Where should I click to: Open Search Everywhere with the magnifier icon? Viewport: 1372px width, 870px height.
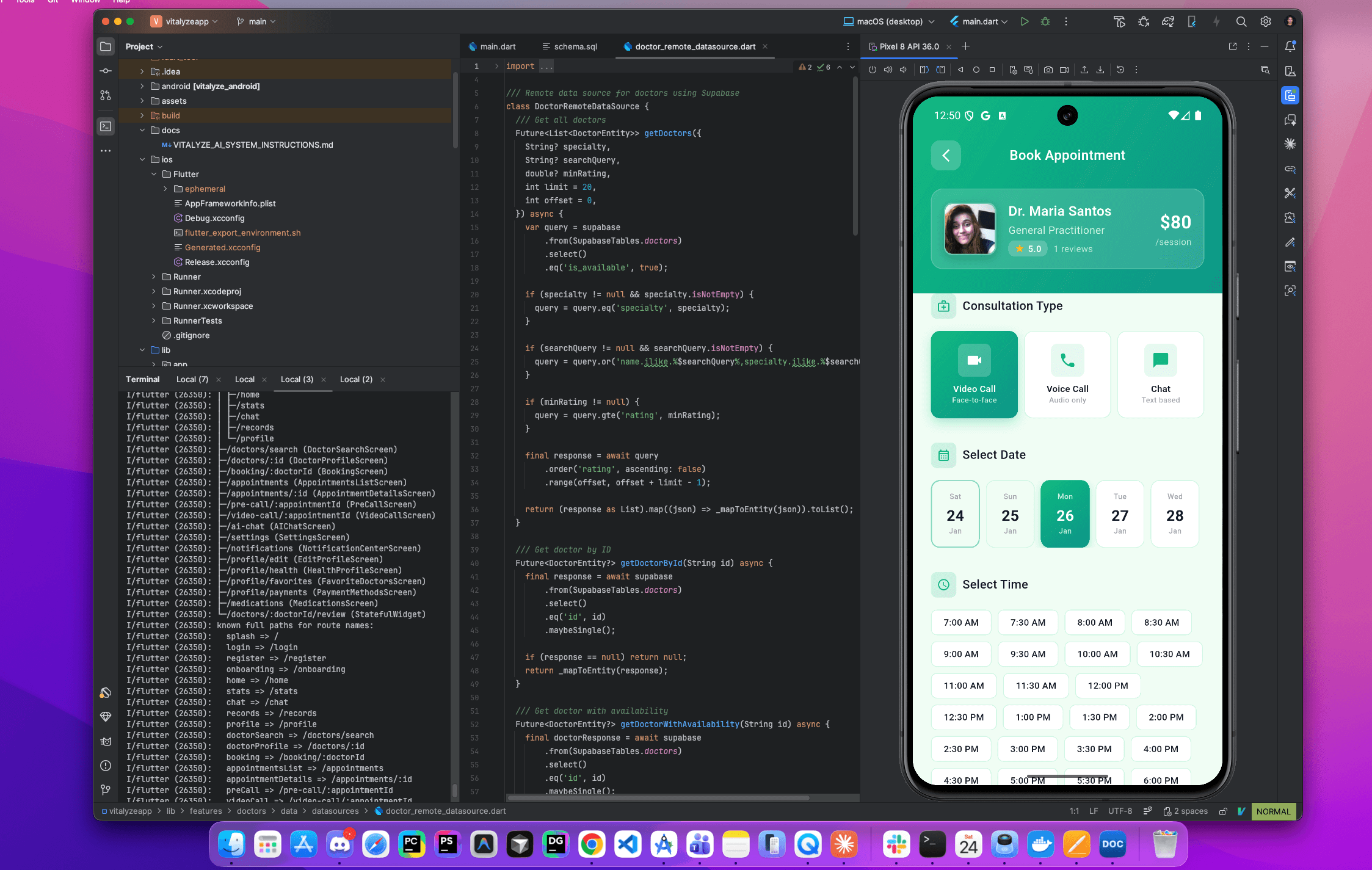pyautogui.click(x=1241, y=21)
